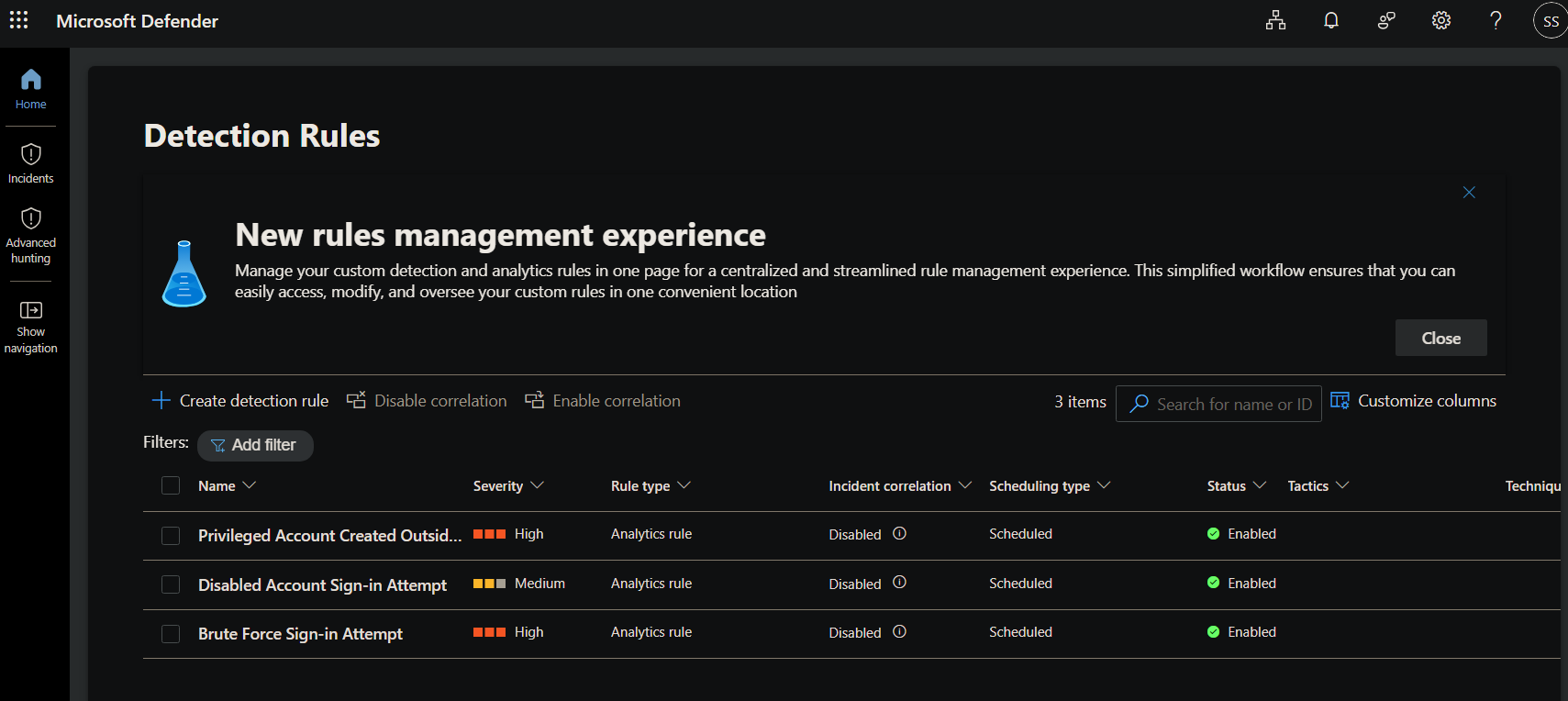1568x701 pixels.
Task: Click Analytics rule in Brute Force row
Action: (x=651, y=632)
